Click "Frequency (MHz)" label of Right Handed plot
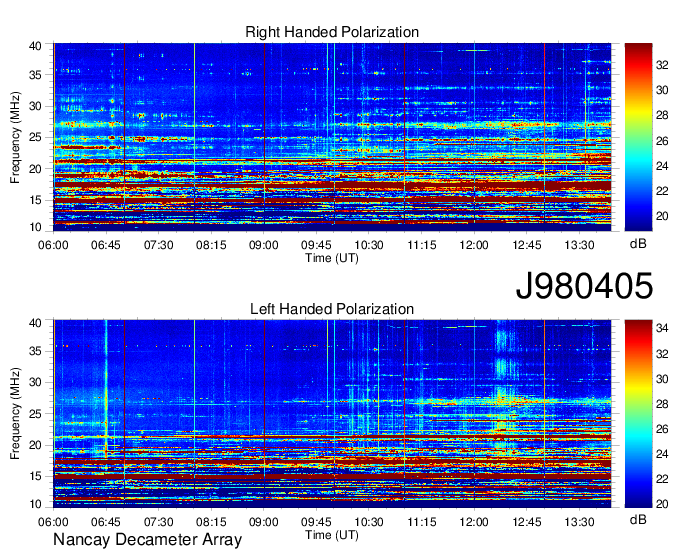This screenshot has height=552, width=680. (15, 137)
